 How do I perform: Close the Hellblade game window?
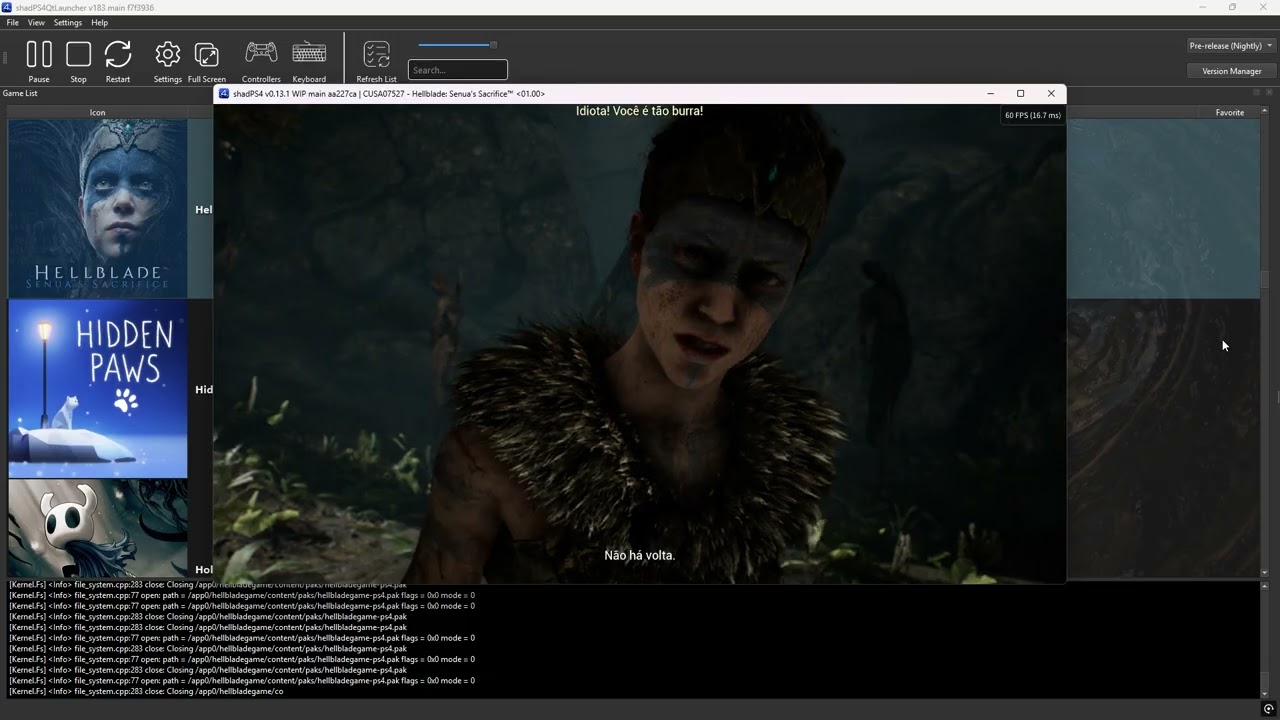(x=1051, y=93)
